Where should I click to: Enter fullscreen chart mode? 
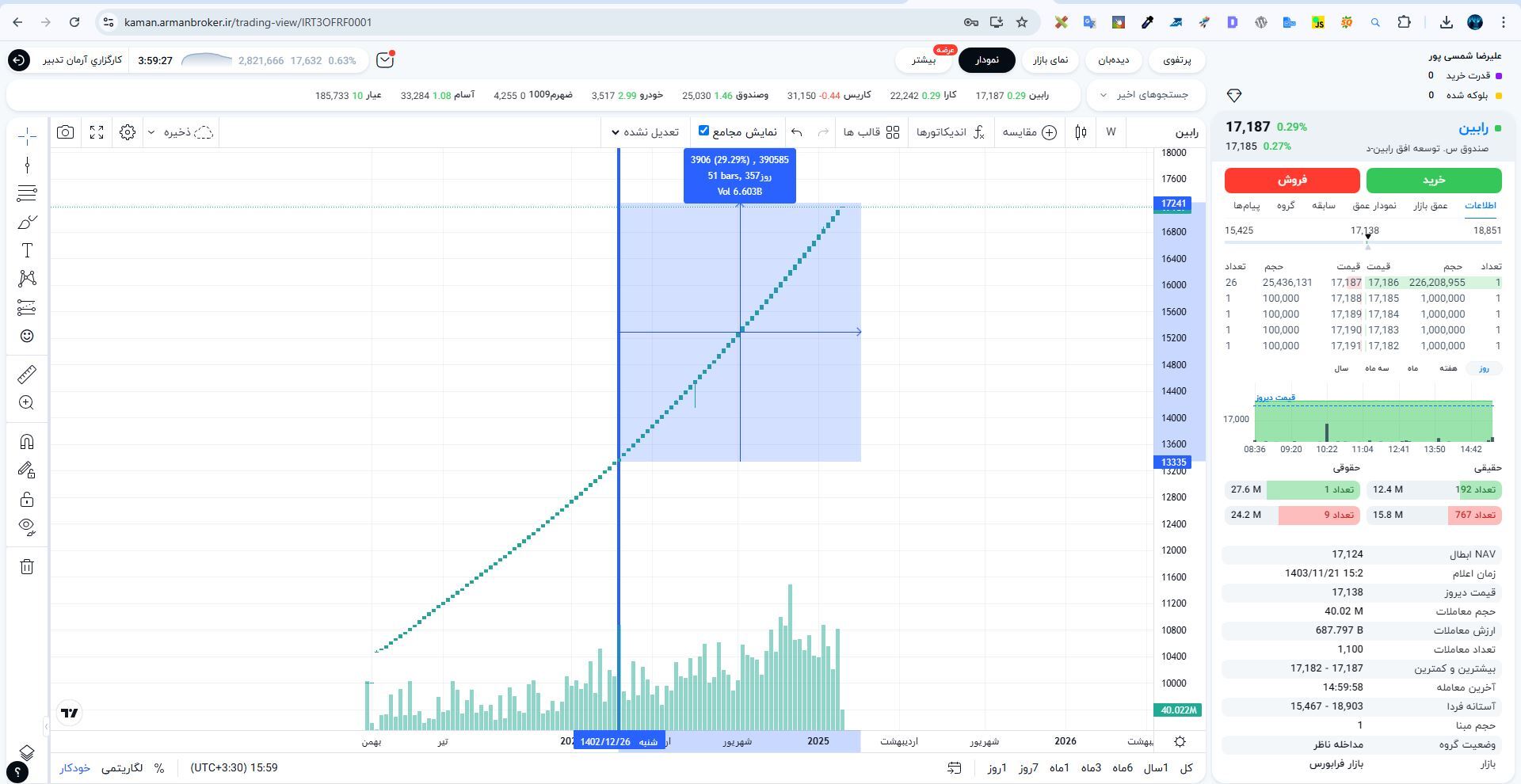(97, 132)
